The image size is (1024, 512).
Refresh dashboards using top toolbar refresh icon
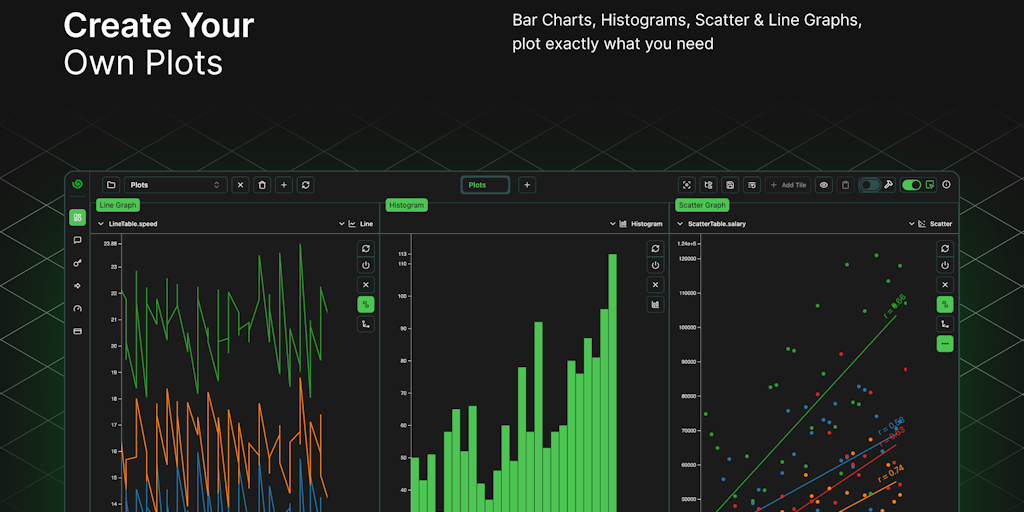305,185
